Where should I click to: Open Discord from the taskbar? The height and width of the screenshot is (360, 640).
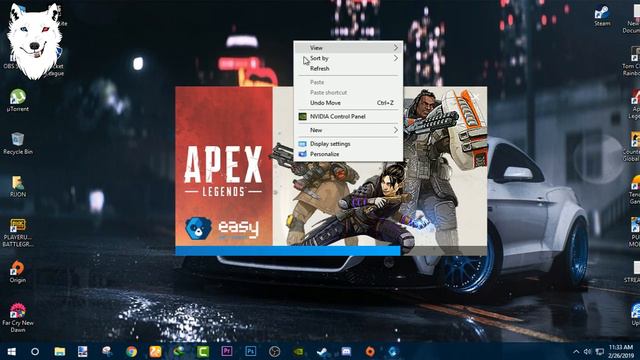(346, 351)
